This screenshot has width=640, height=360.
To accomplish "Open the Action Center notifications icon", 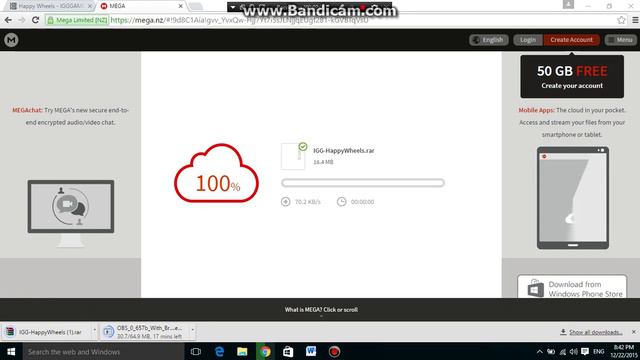I will pos(585,351).
